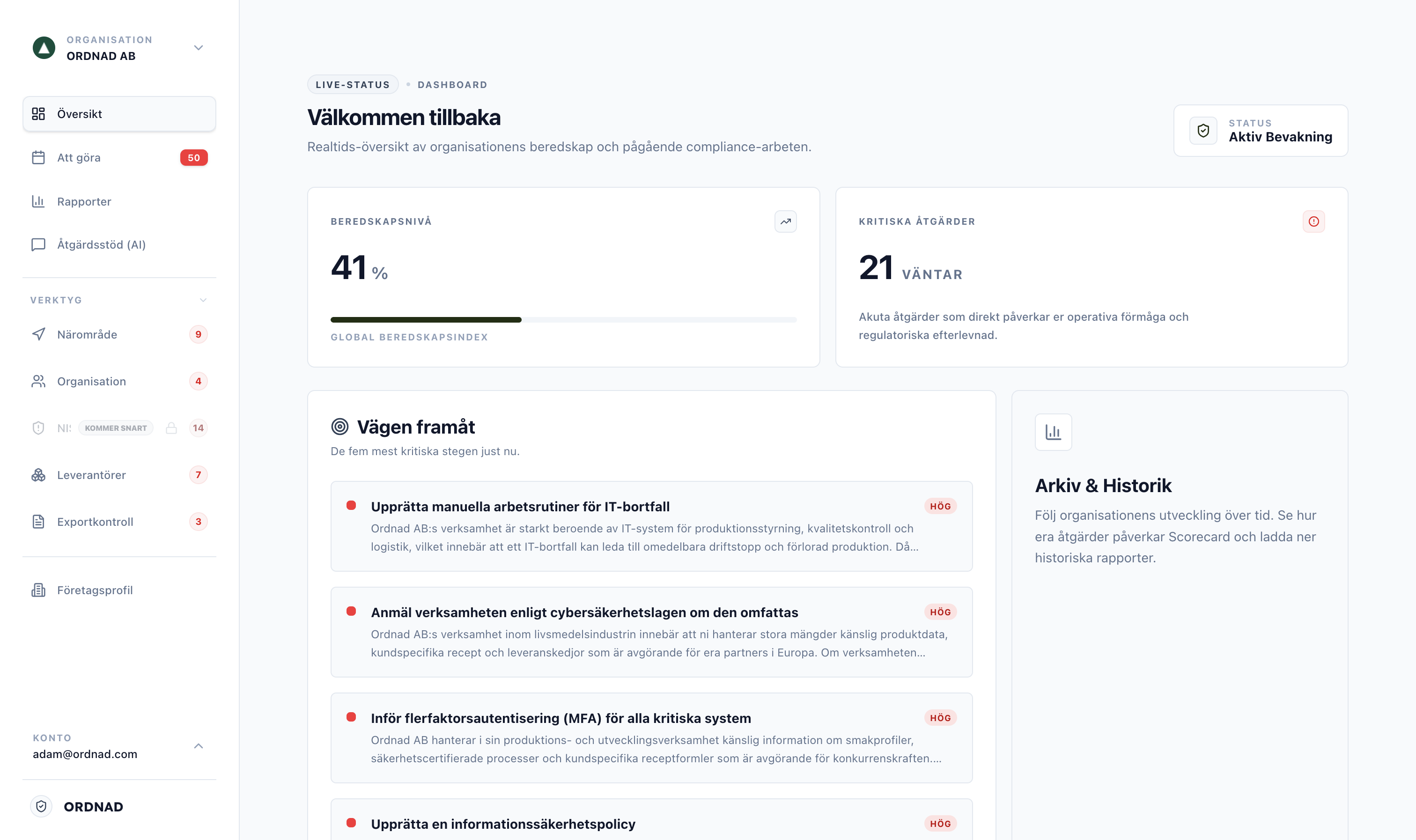Screen dimensions: 1416x840
Task: Click the ORDNAD brand name at bottom
Action: 93,807
